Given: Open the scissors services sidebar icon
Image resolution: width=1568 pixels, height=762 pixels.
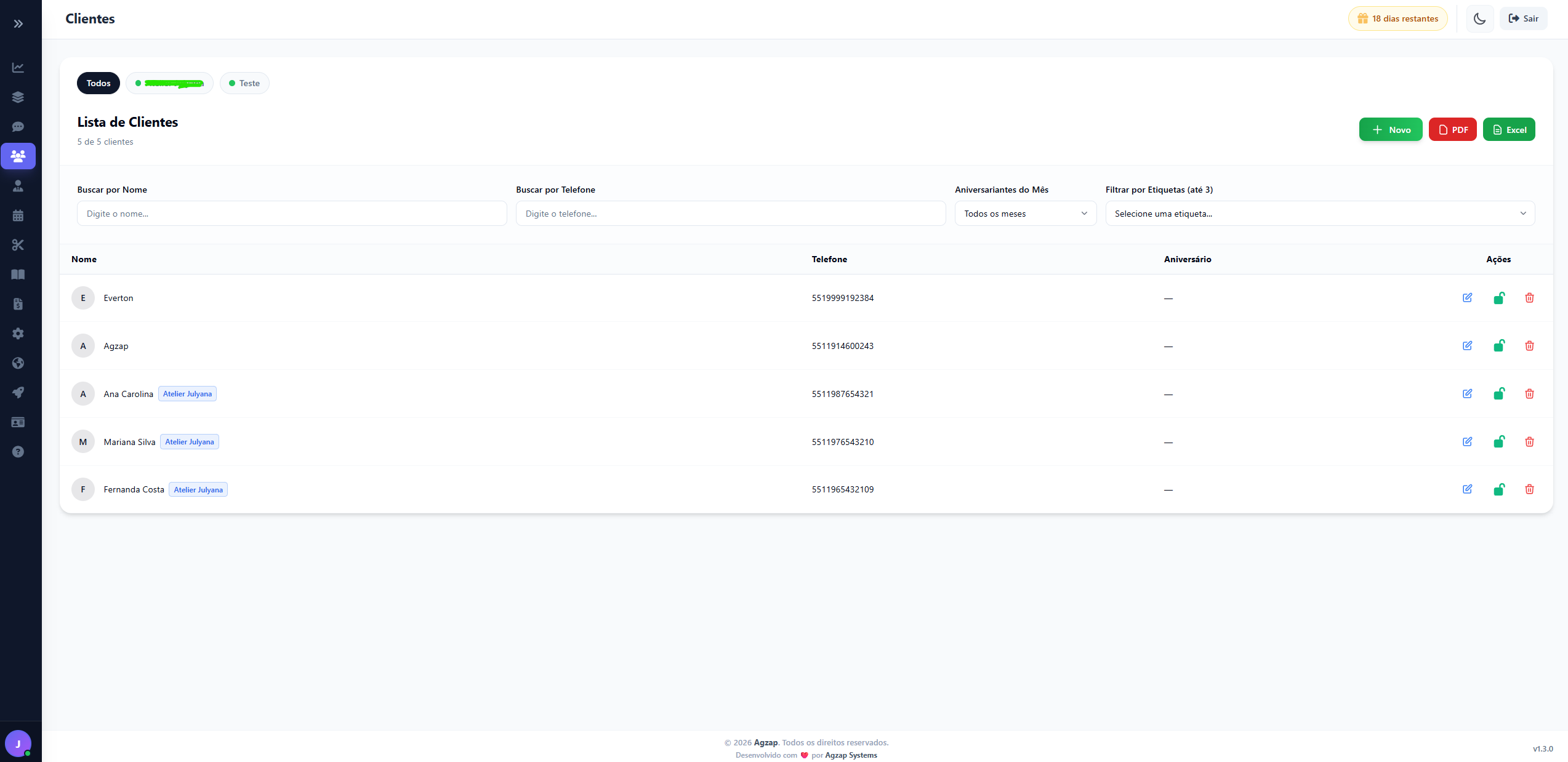Looking at the screenshot, I should [x=18, y=245].
